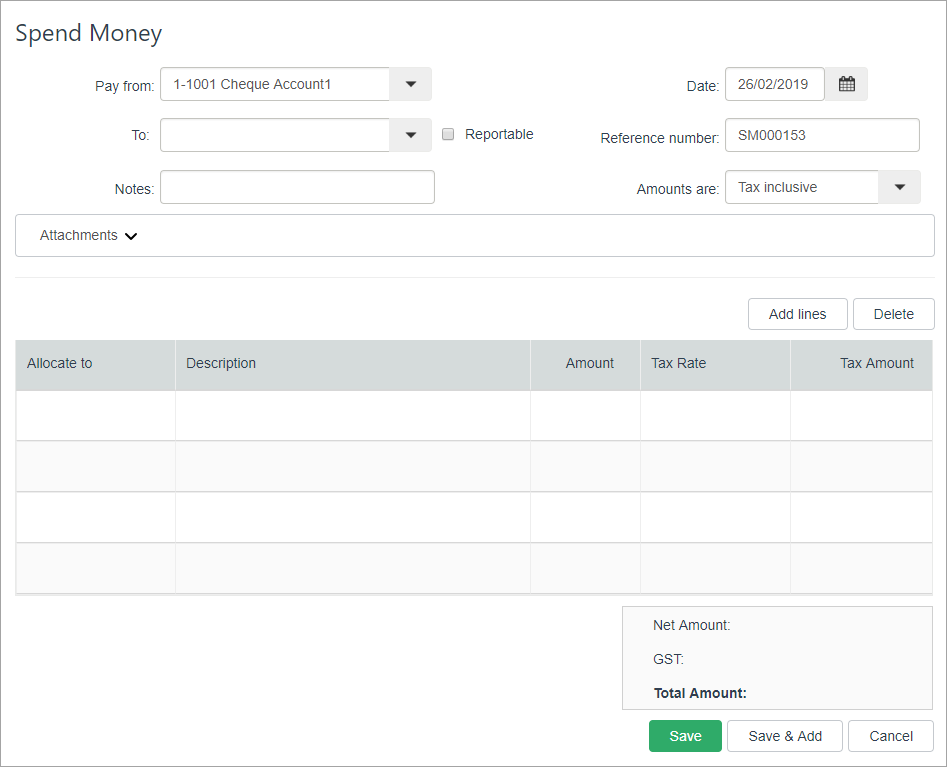Click the Date field 26/02/2019

pyautogui.click(x=775, y=84)
